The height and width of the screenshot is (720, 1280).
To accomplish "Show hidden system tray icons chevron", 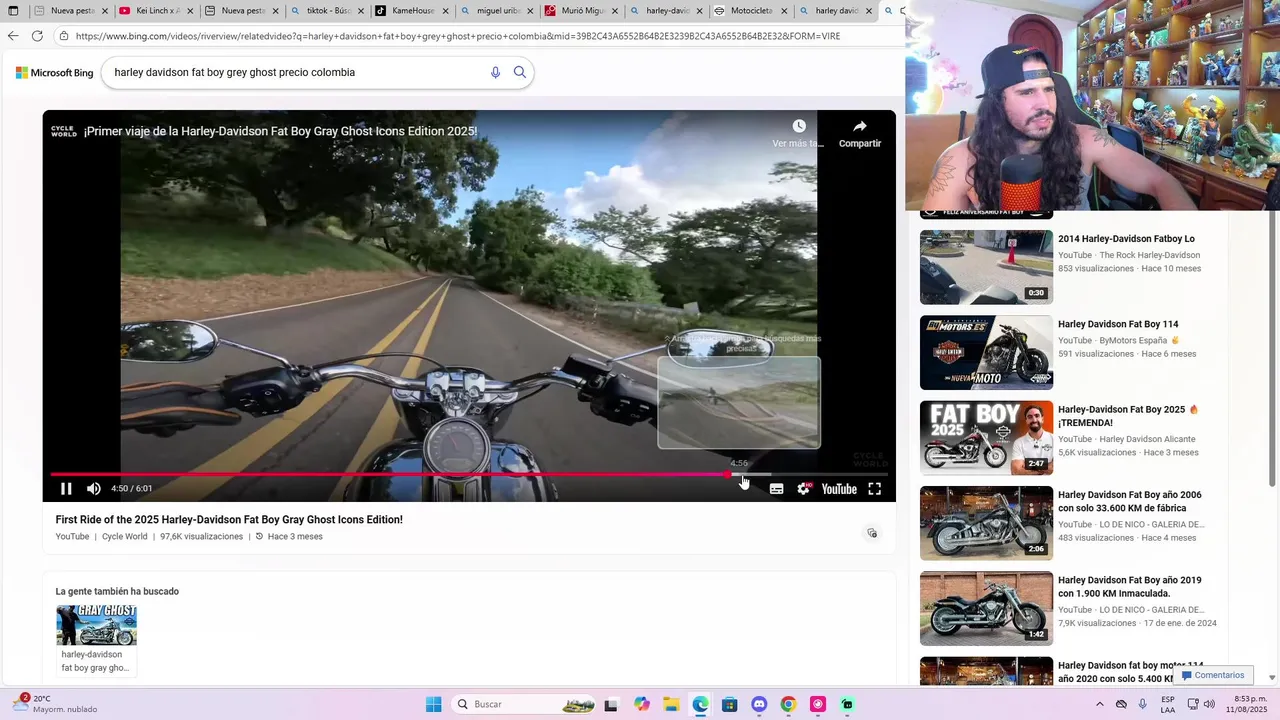I will click(1100, 704).
